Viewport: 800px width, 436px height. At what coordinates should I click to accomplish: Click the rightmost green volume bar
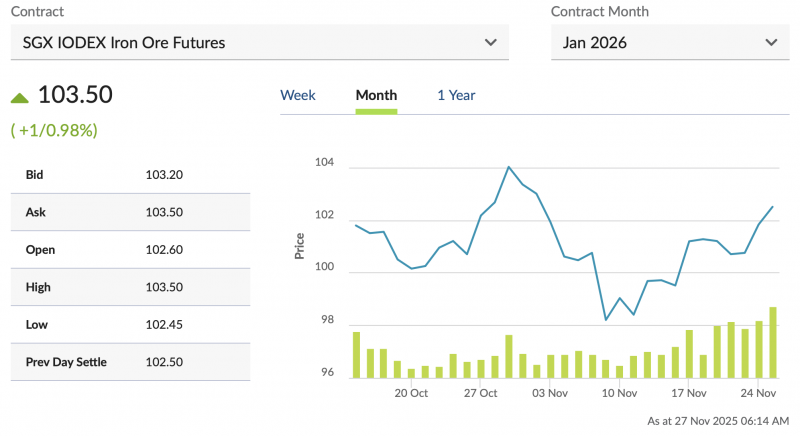(773, 343)
